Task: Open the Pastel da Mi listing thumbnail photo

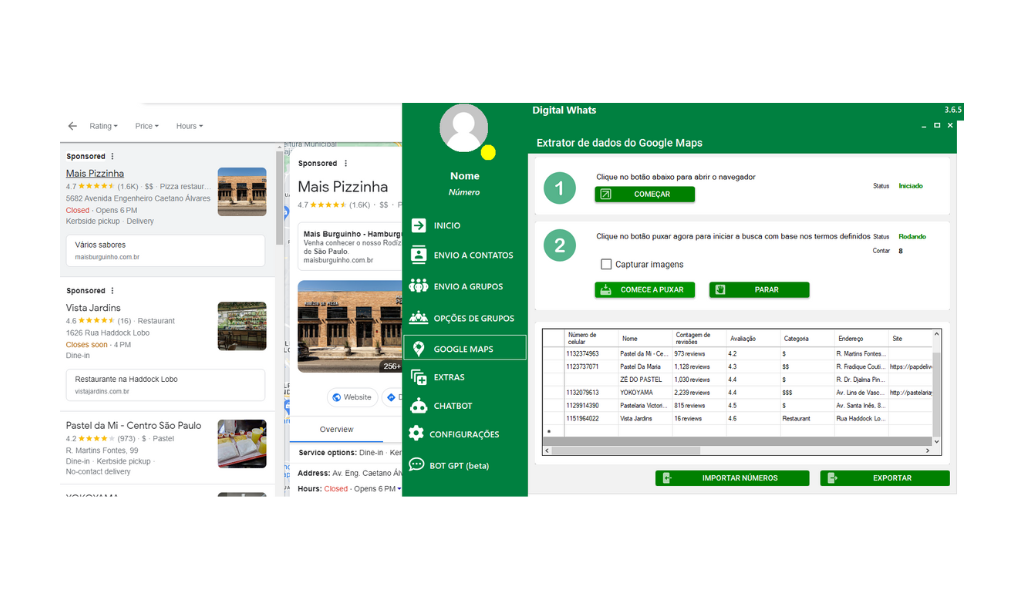Action: click(242, 444)
